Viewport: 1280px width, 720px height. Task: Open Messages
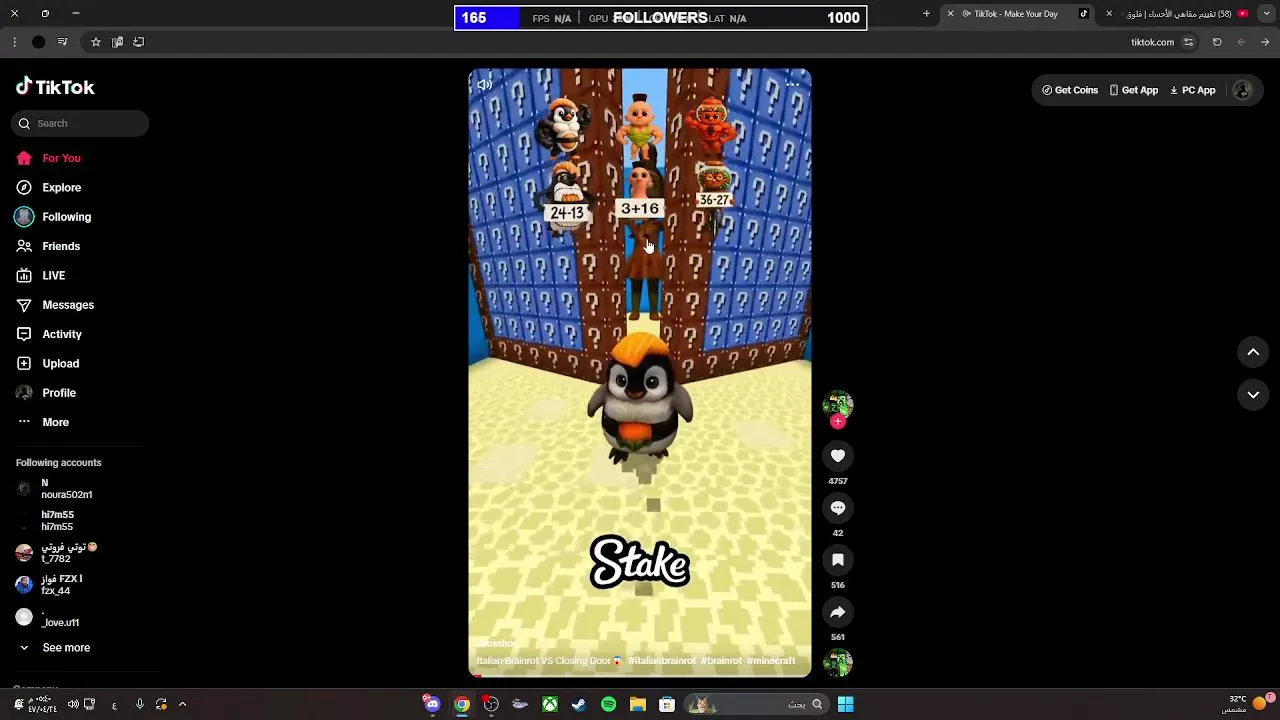tap(55, 305)
